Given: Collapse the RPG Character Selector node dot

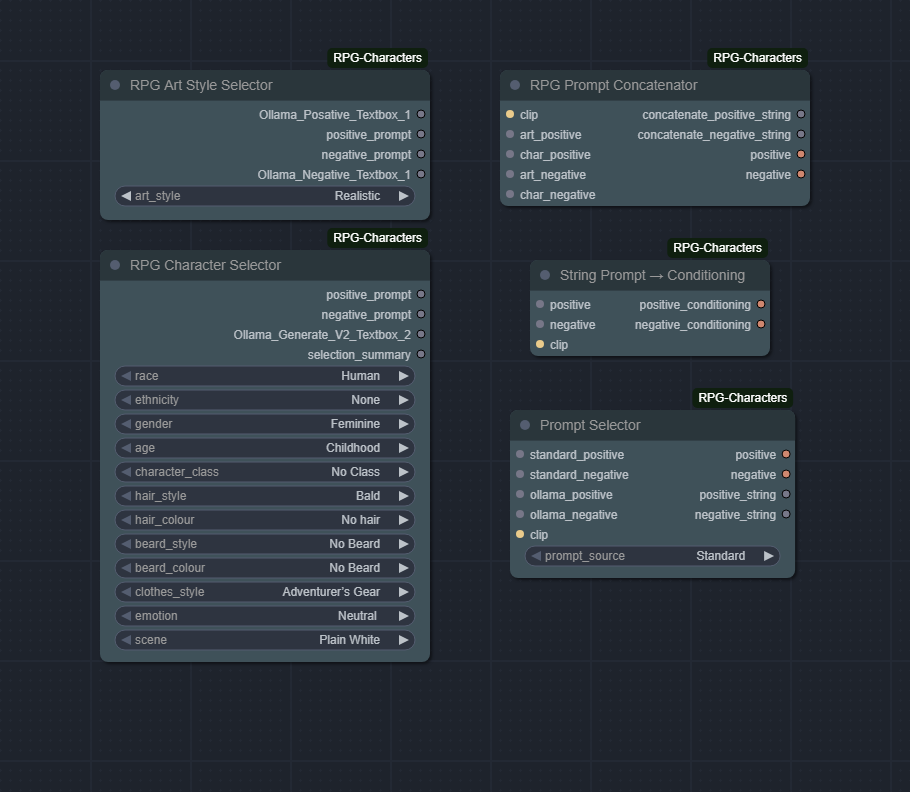Looking at the screenshot, I should [x=115, y=265].
